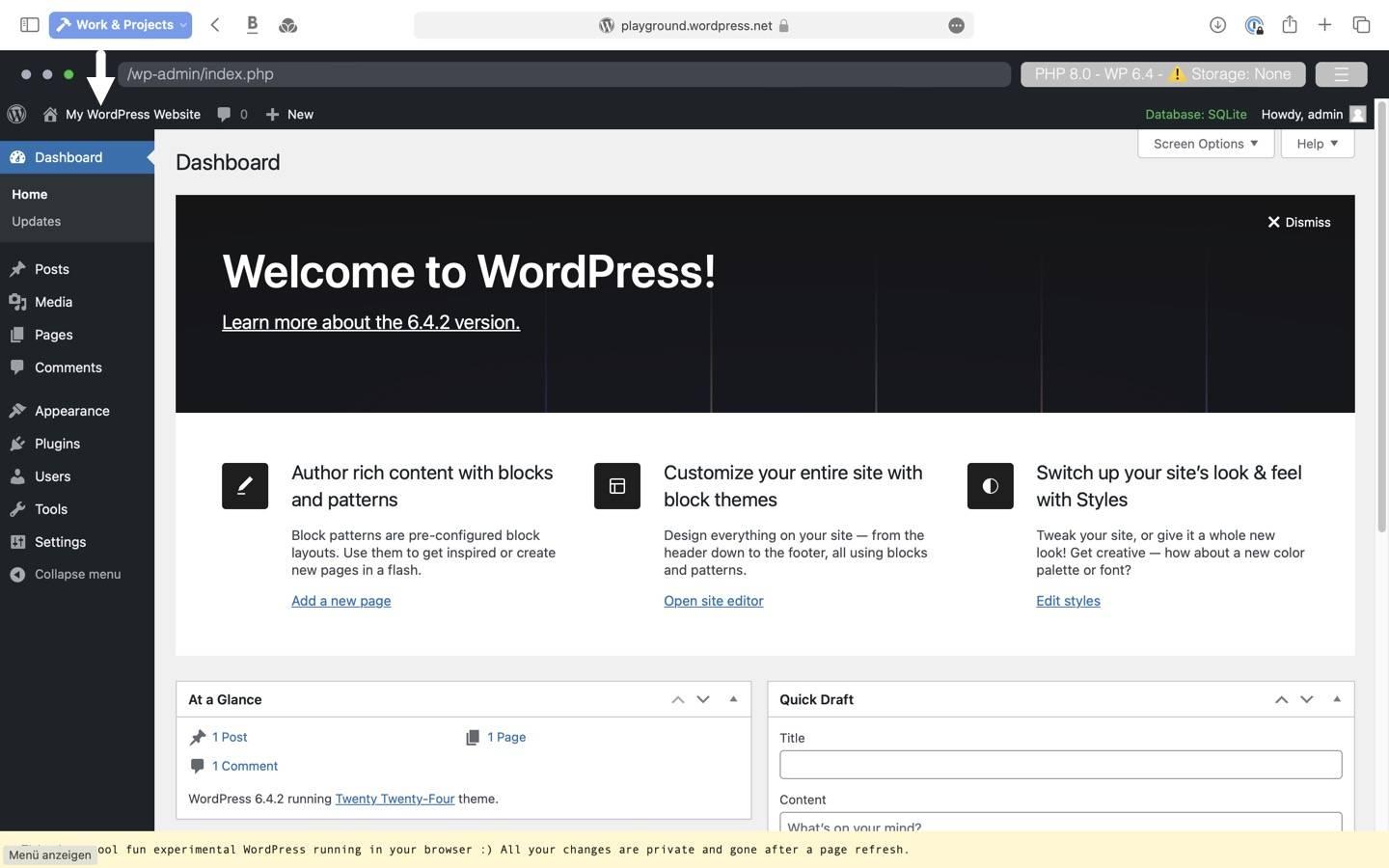Open the Updates submenu item
Screen dimensions: 1389x868
pyautogui.click(x=37, y=221)
